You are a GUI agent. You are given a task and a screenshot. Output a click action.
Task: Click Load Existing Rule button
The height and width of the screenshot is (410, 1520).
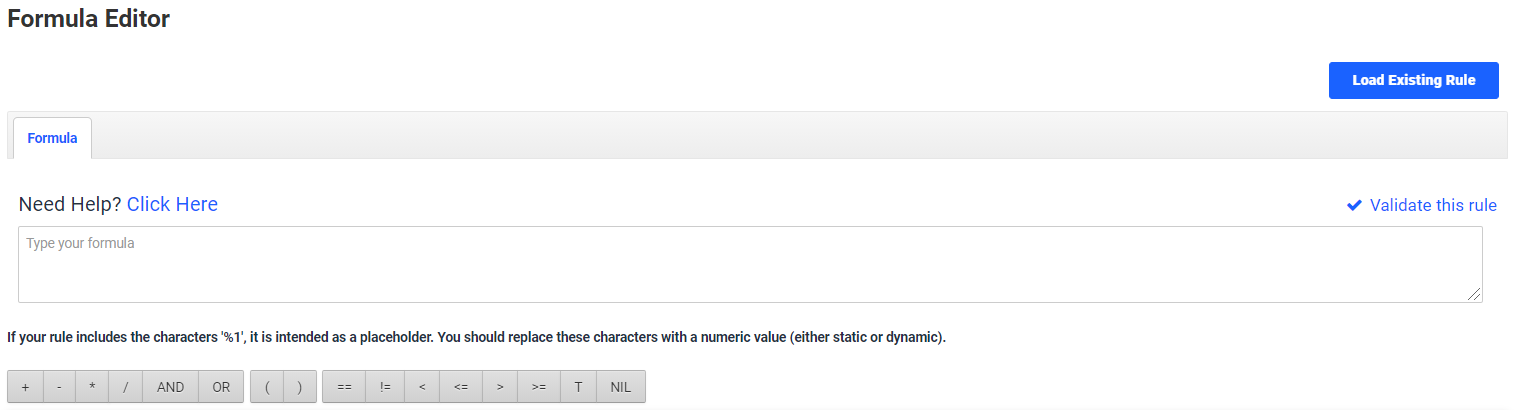(x=1413, y=80)
